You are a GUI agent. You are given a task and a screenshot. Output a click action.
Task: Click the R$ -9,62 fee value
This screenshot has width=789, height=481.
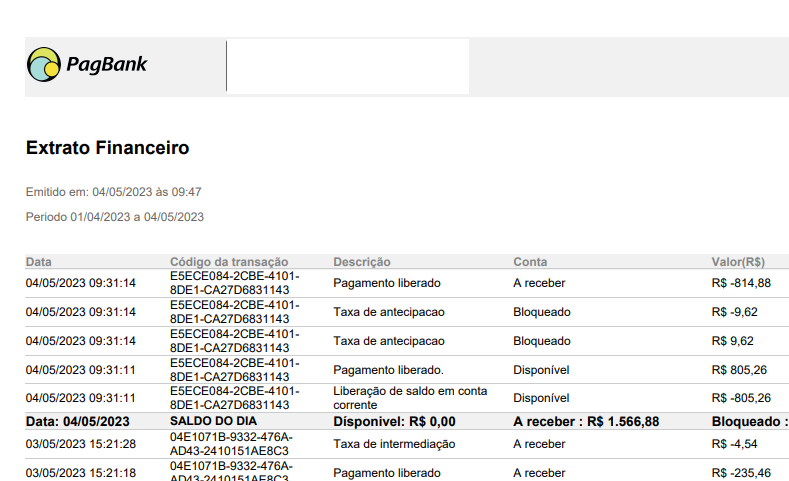click(734, 312)
